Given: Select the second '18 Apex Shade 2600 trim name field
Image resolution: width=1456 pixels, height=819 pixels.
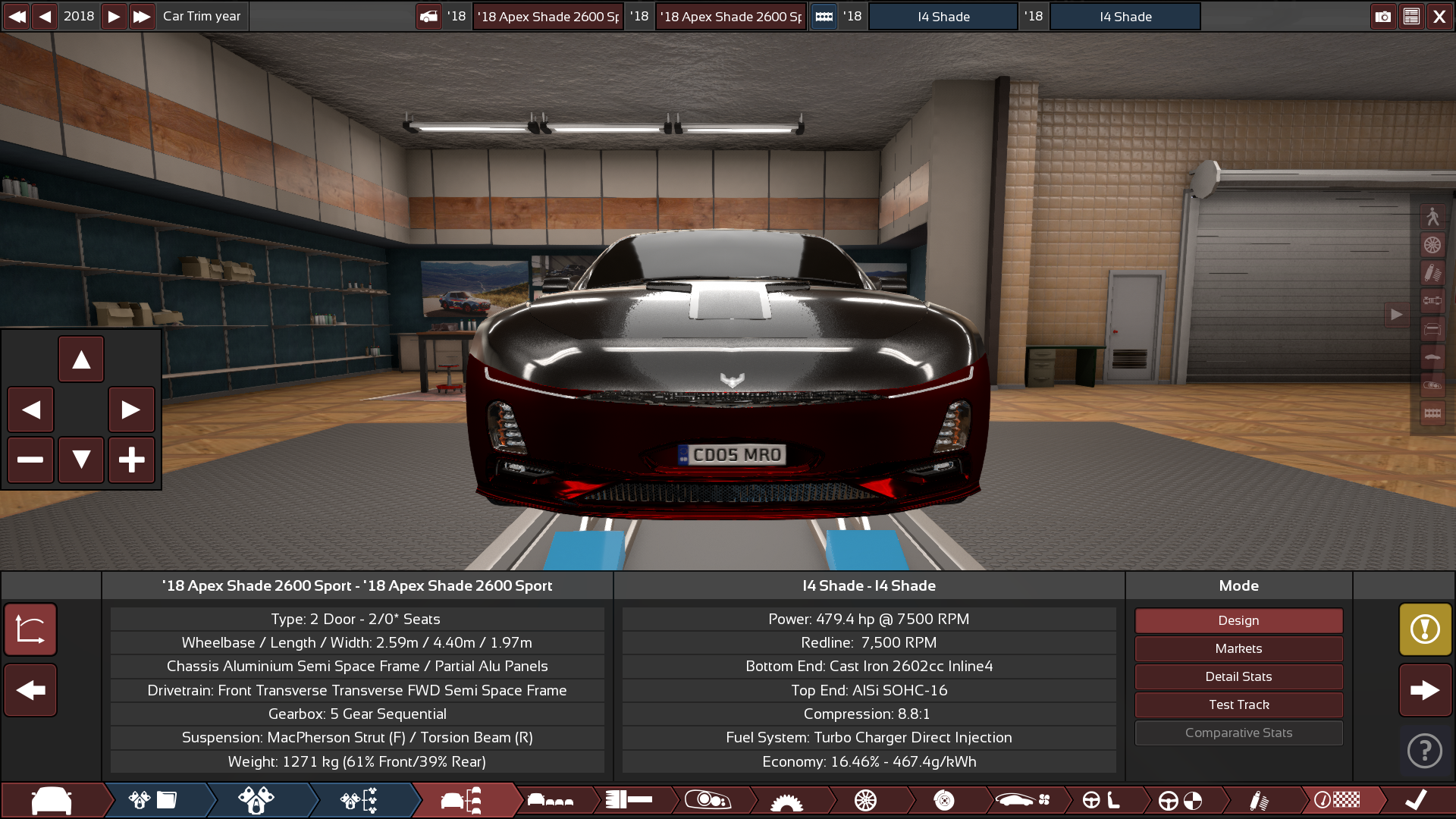Looking at the screenshot, I should 731,16.
